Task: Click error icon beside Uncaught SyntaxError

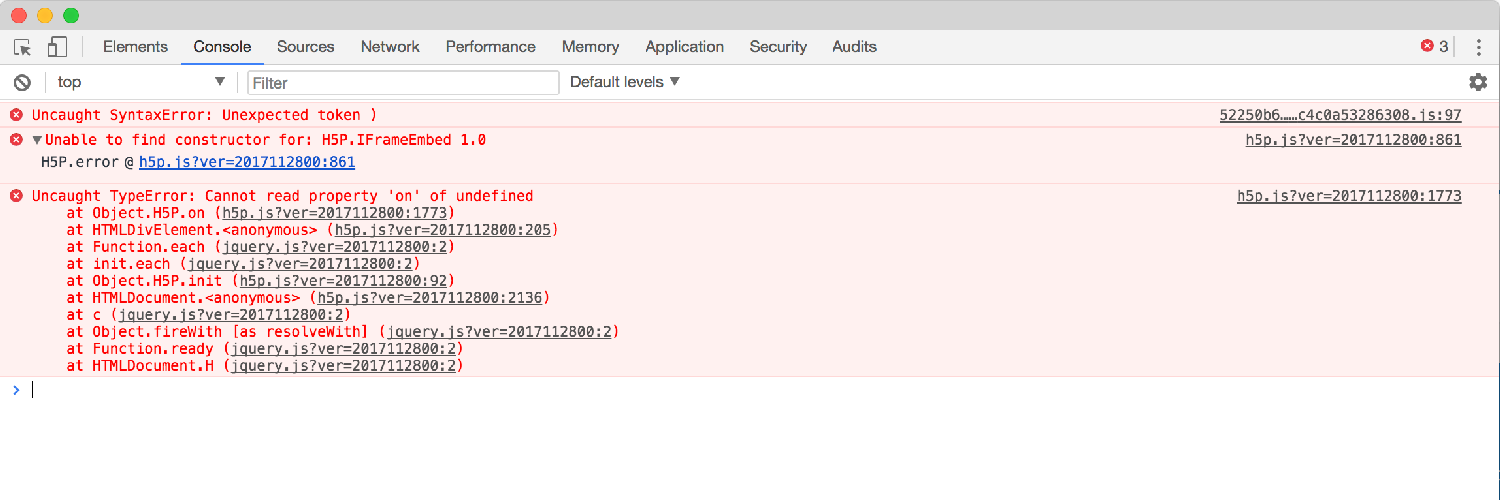Action: pyautogui.click(x=16, y=115)
